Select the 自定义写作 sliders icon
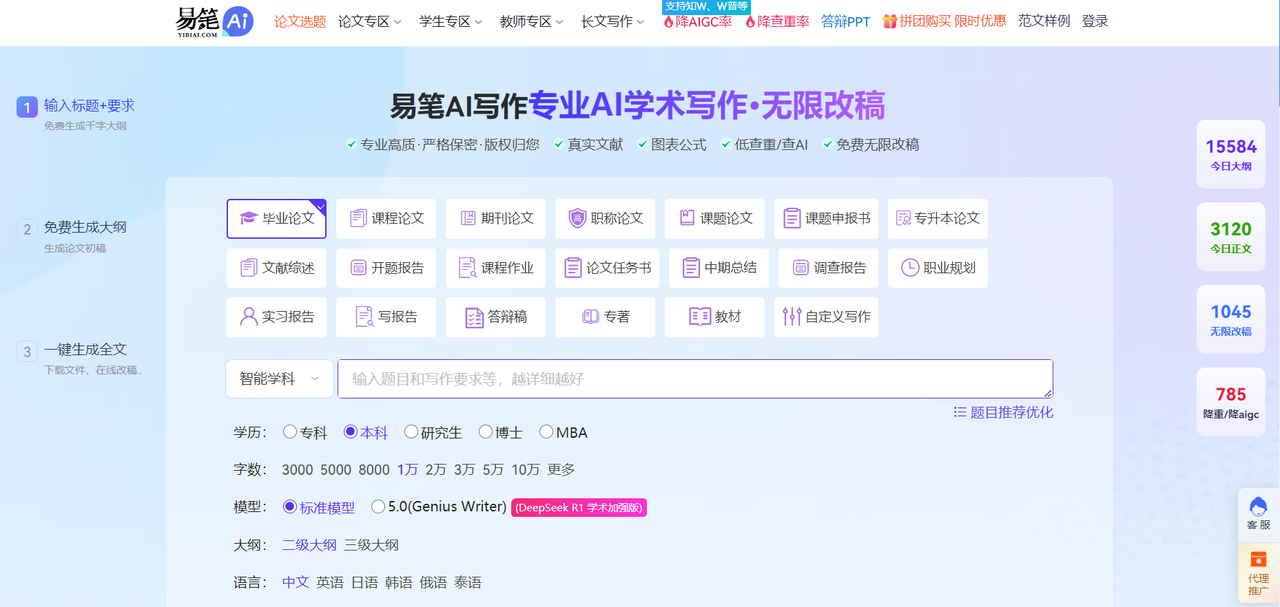The image size is (1280, 607). (x=792, y=317)
